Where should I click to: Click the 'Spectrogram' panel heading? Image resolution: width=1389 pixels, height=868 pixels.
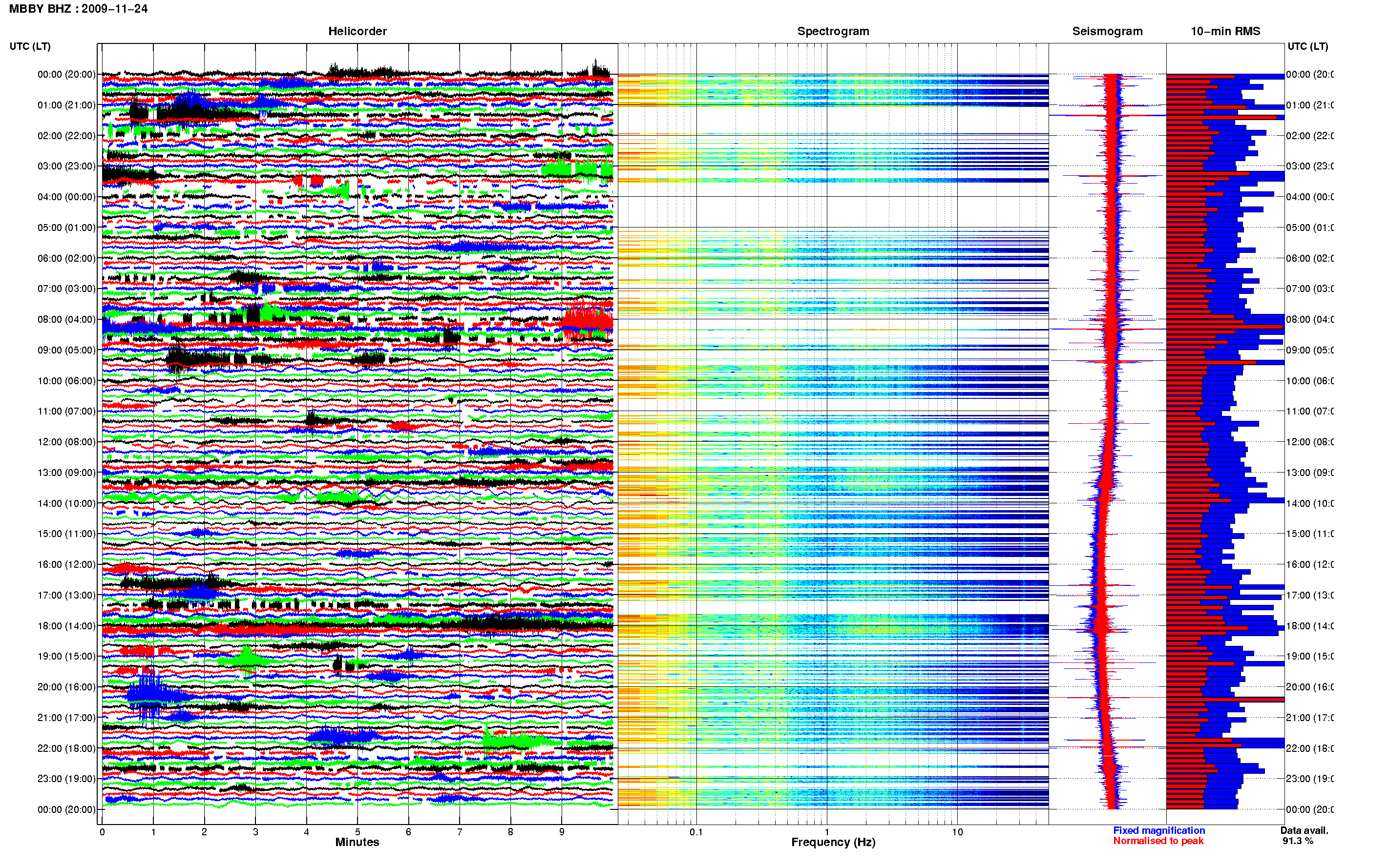click(x=833, y=31)
